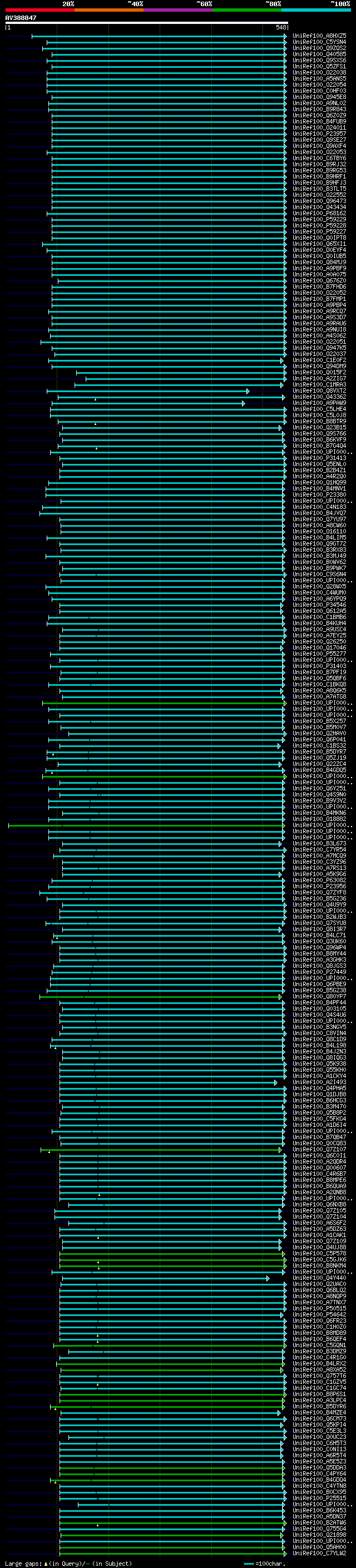Image resolution: width=356 pixels, height=1568 pixels.
Task: Select the label UniRef100_Q945E8
Action: [x=319, y=97]
